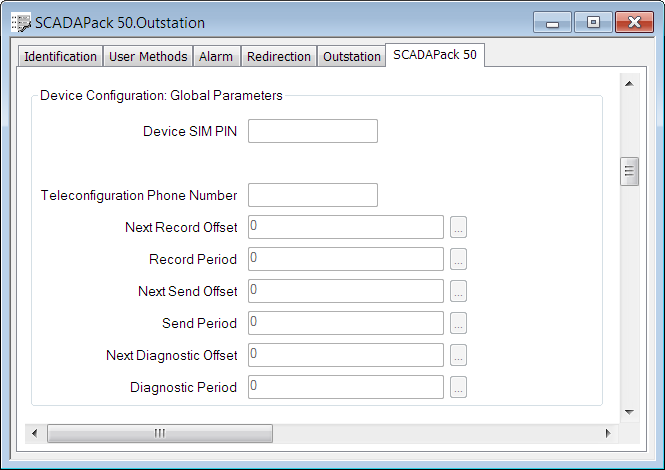
Task: Click the horizontal scrollbar left arrow
Action: pyautogui.click(x=35, y=433)
